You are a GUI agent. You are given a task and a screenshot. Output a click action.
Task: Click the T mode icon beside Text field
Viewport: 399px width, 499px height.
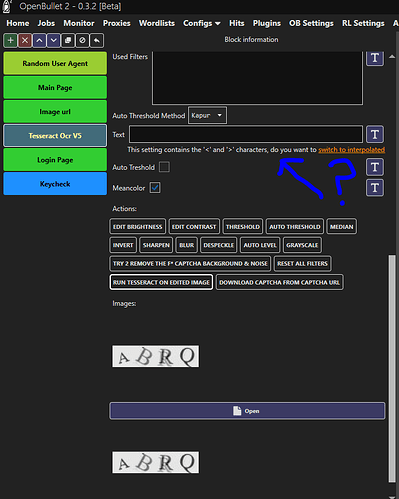(375, 134)
